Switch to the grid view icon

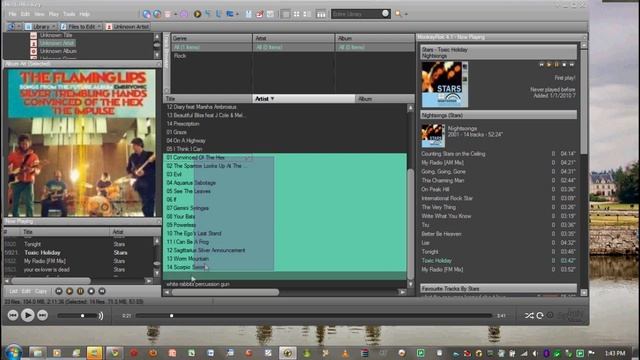pos(296,14)
